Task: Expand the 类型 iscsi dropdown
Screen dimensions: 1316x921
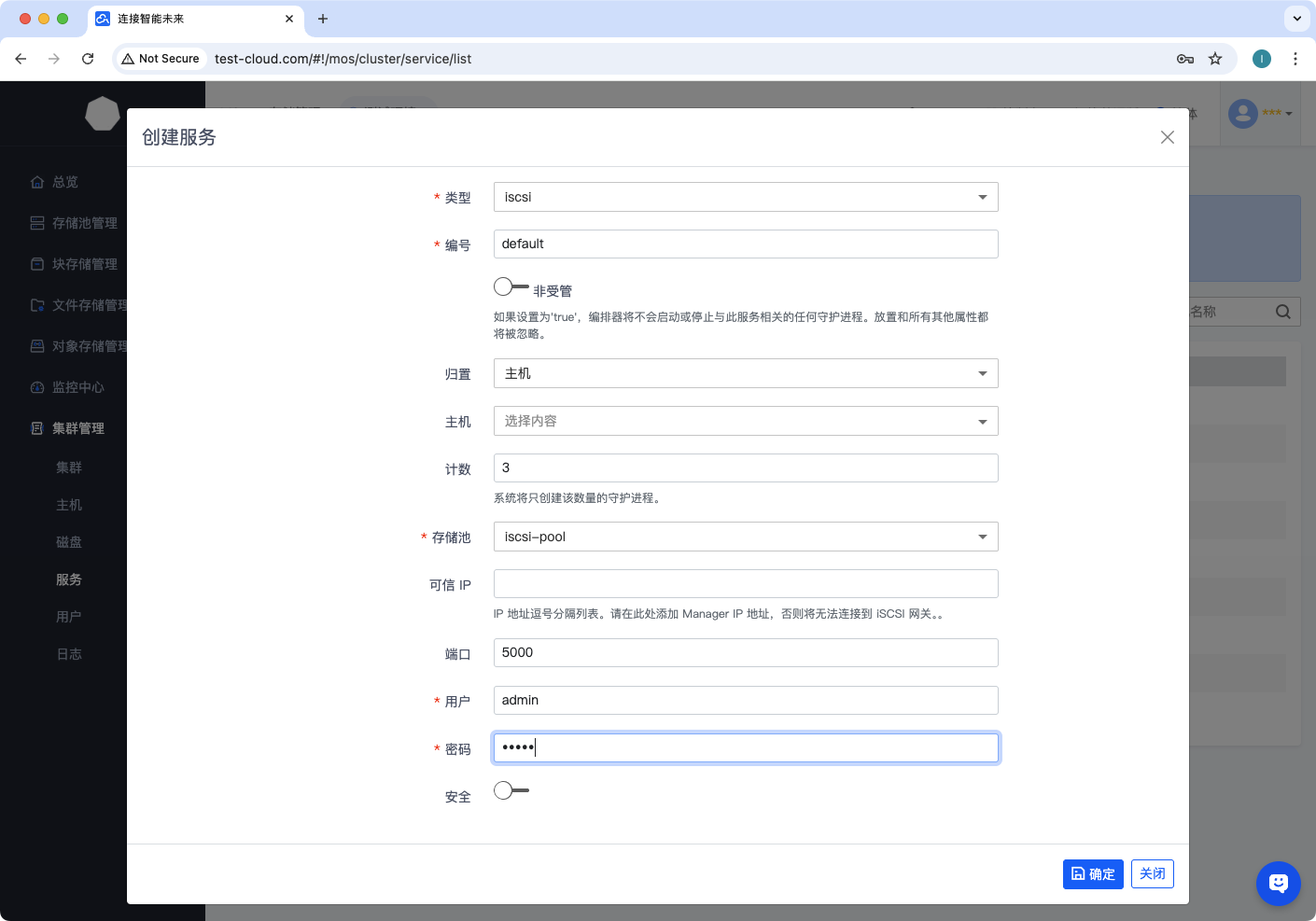Action: click(x=745, y=197)
